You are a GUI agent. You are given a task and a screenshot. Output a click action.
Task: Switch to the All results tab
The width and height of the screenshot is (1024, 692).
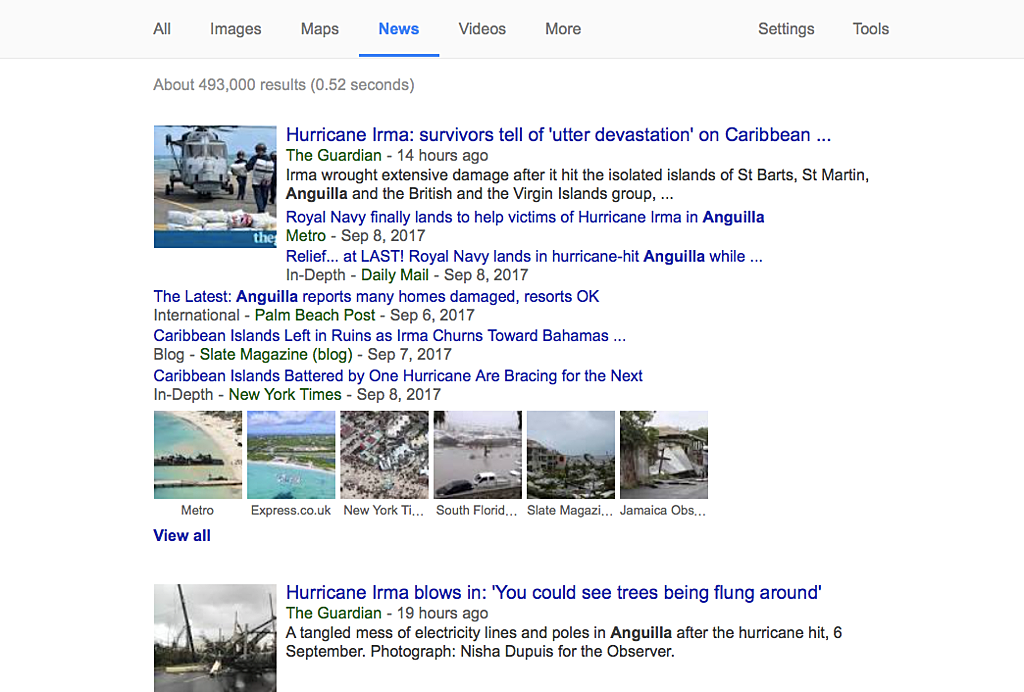(162, 29)
